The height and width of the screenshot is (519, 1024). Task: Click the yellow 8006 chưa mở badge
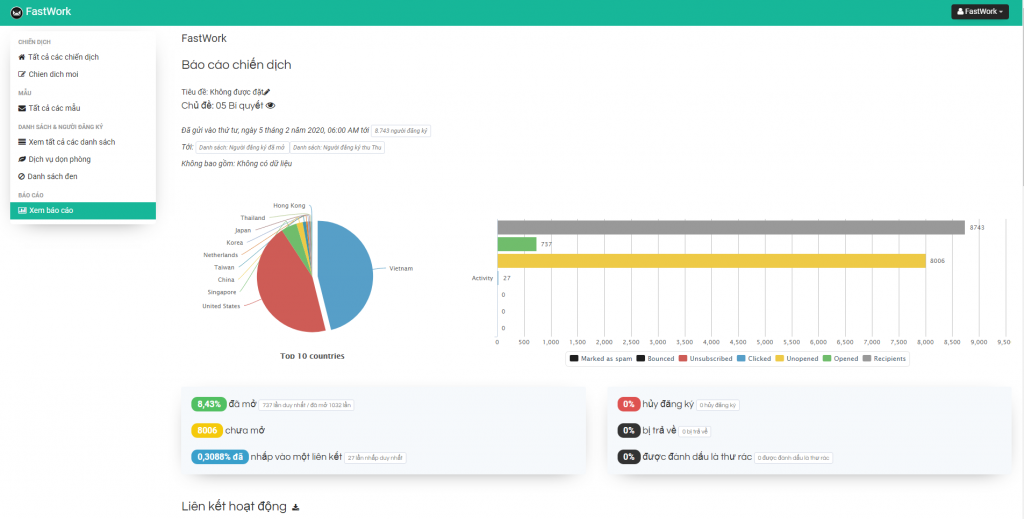(207, 431)
